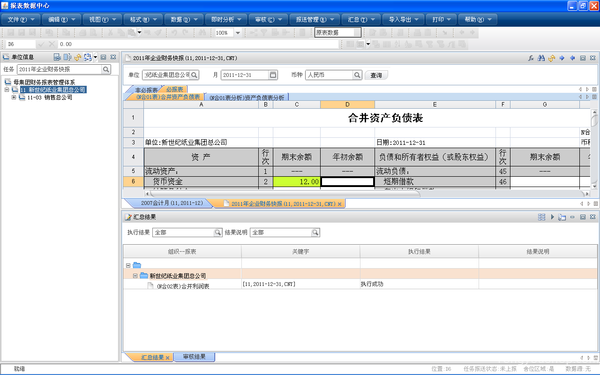Click the search magnifier in the 任务 field

click(x=106, y=69)
